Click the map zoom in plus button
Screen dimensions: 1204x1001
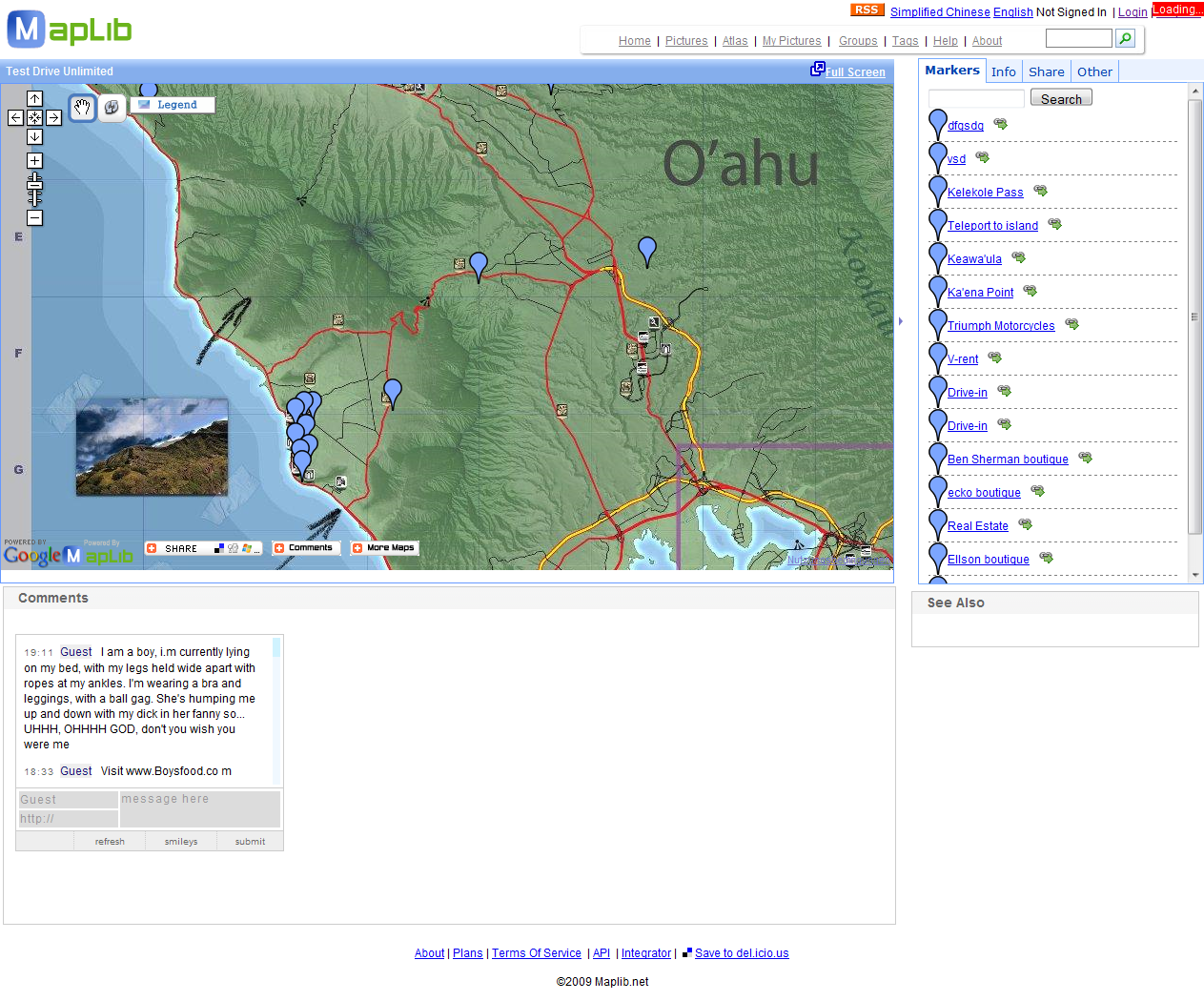click(34, 161)
